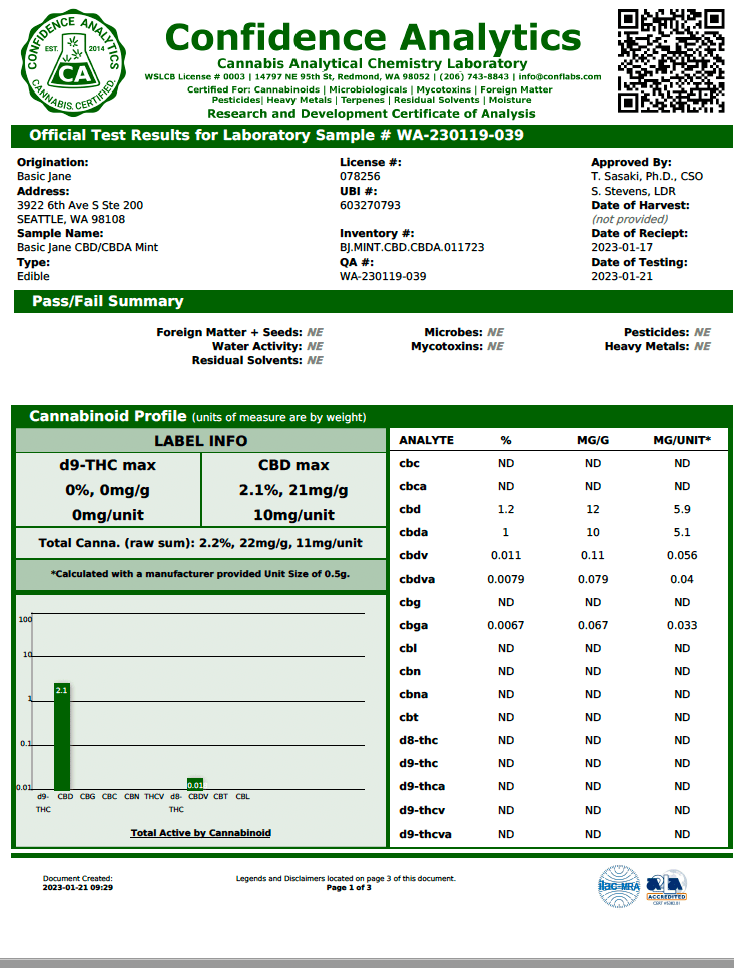Click the SEATTLE, WA 98108 text

click(x=71, y=219)
